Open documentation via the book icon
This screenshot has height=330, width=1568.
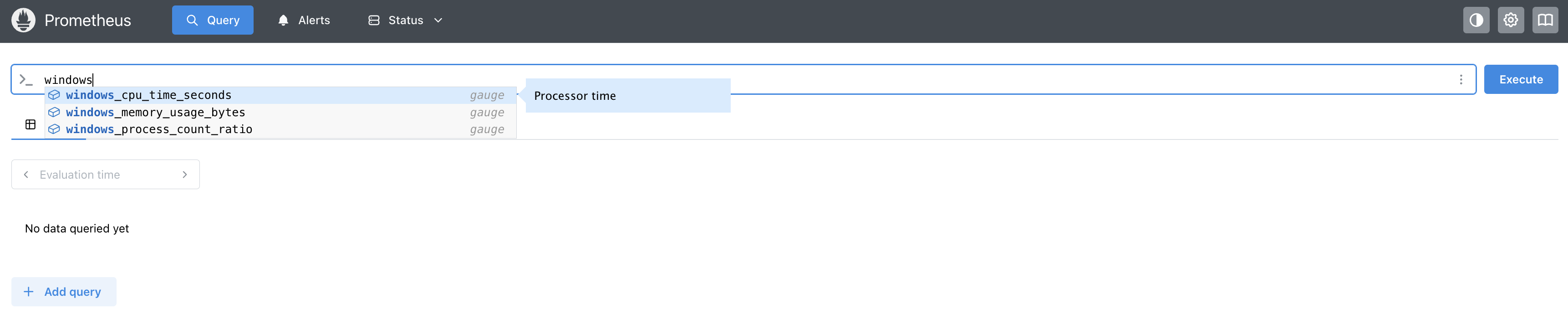[1545, 20]
